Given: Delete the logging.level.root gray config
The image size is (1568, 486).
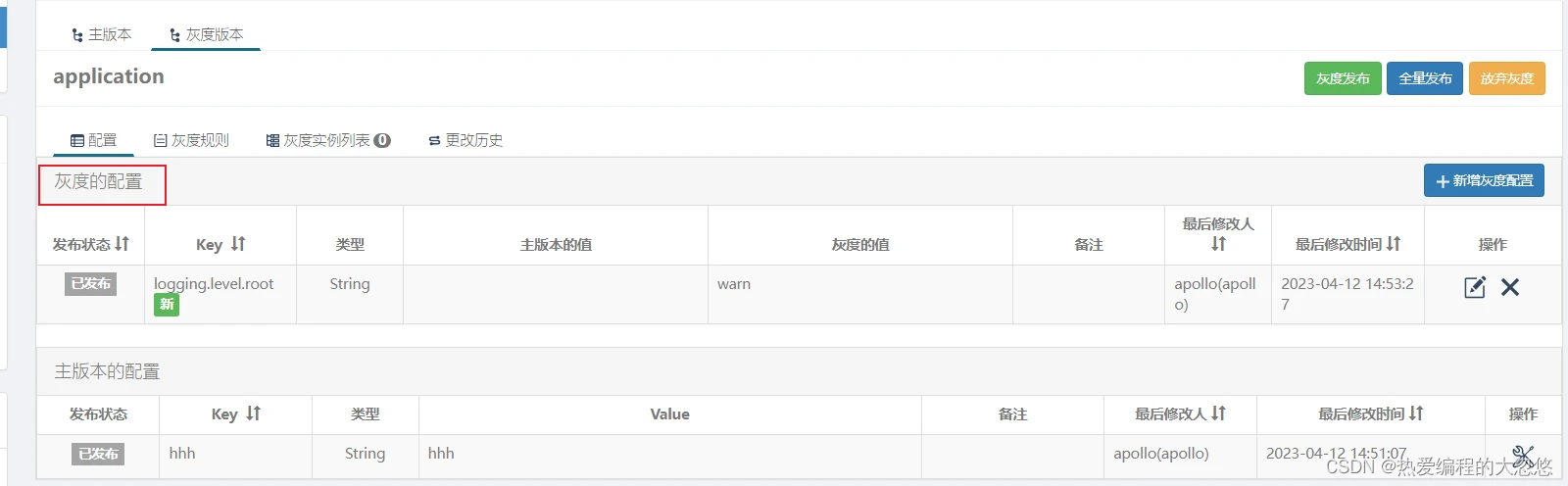Looking at the screenshot, I should tap(1510, 287).
